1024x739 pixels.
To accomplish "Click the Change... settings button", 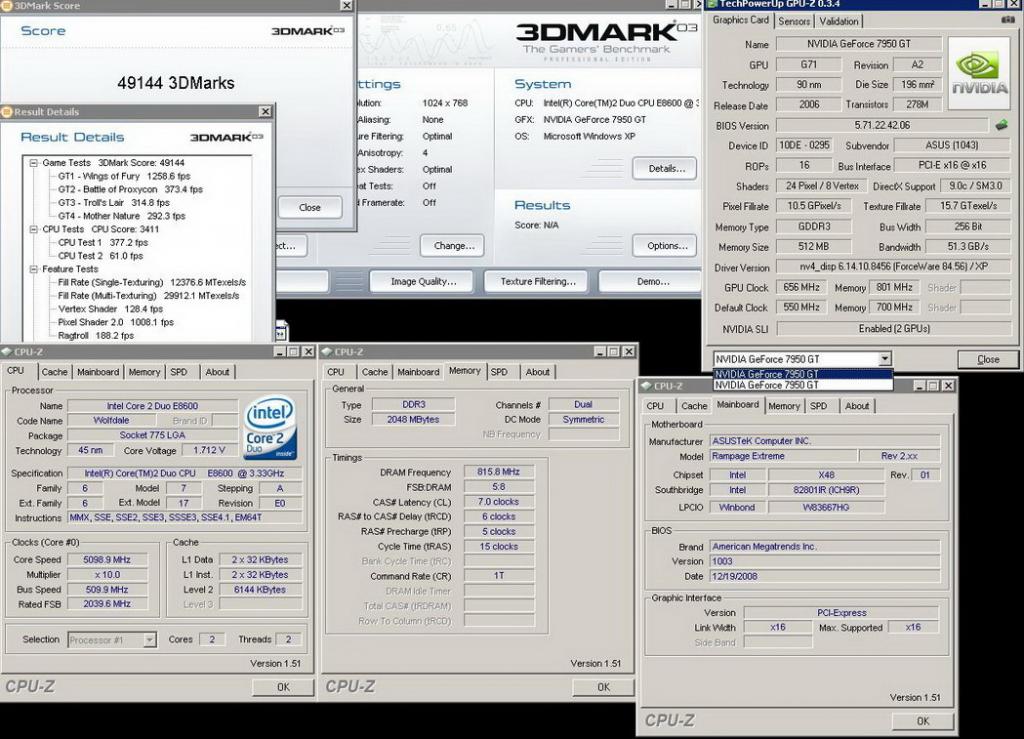I will tap(453, 245).
